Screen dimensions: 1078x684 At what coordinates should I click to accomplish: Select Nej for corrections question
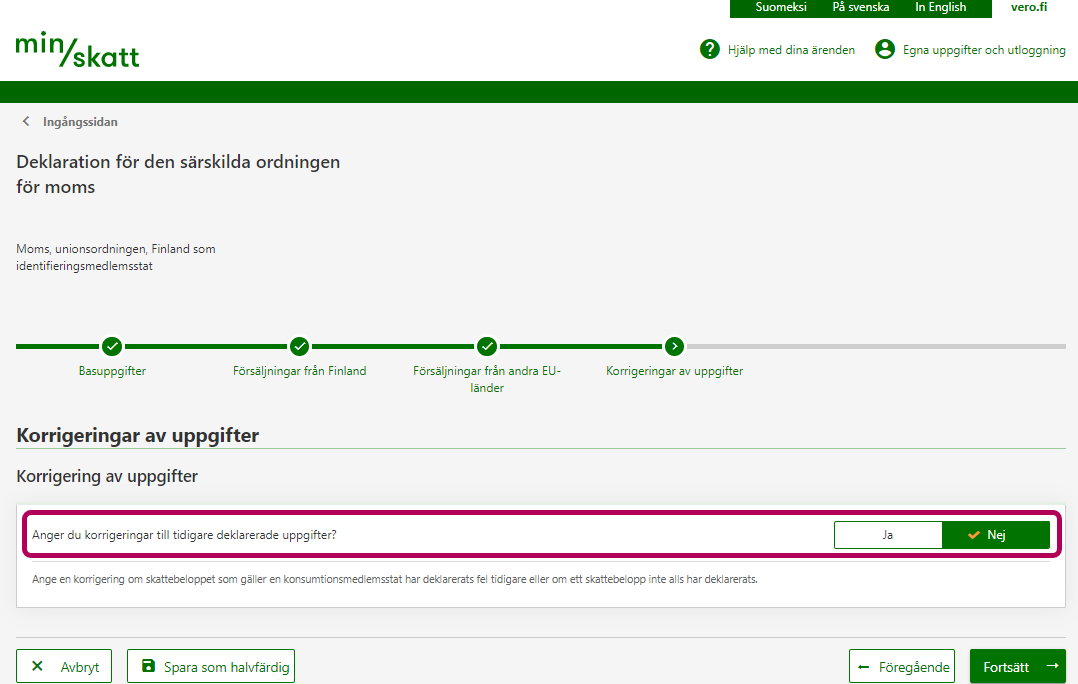[x=995, y=535]
